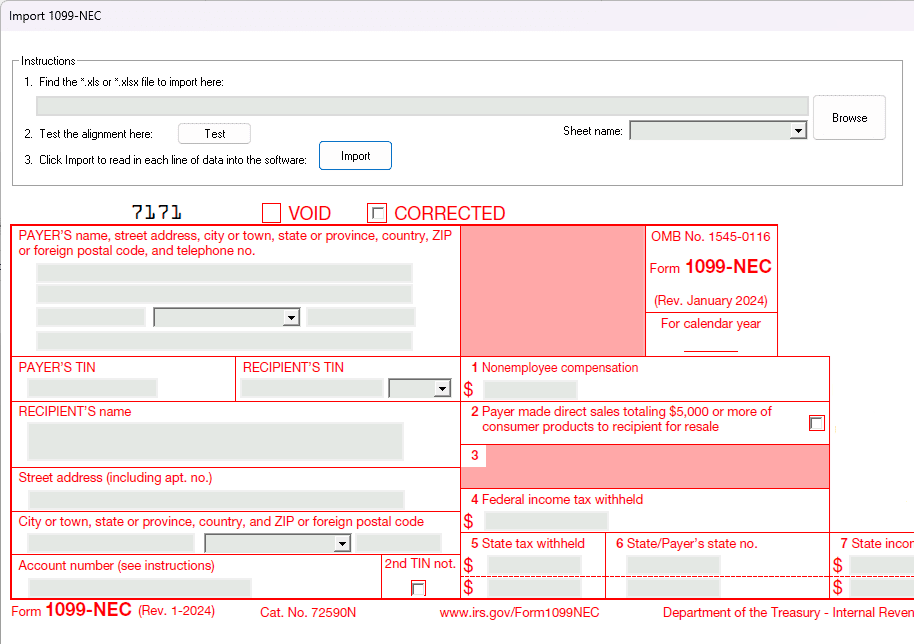Viewport: 914px width, 644px height.
Task: Click the Test alignment button
Action: click(x=214, y=134)
